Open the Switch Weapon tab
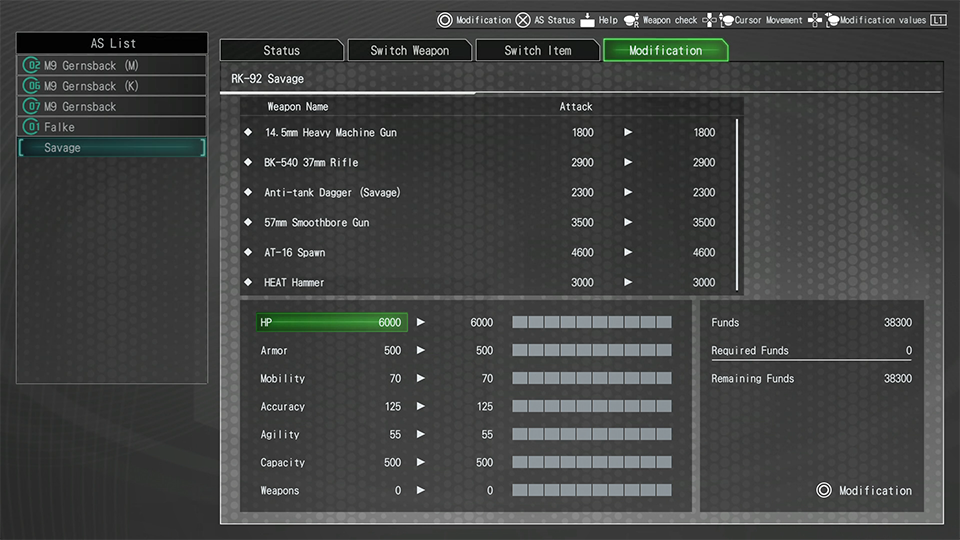 [409, 50]
